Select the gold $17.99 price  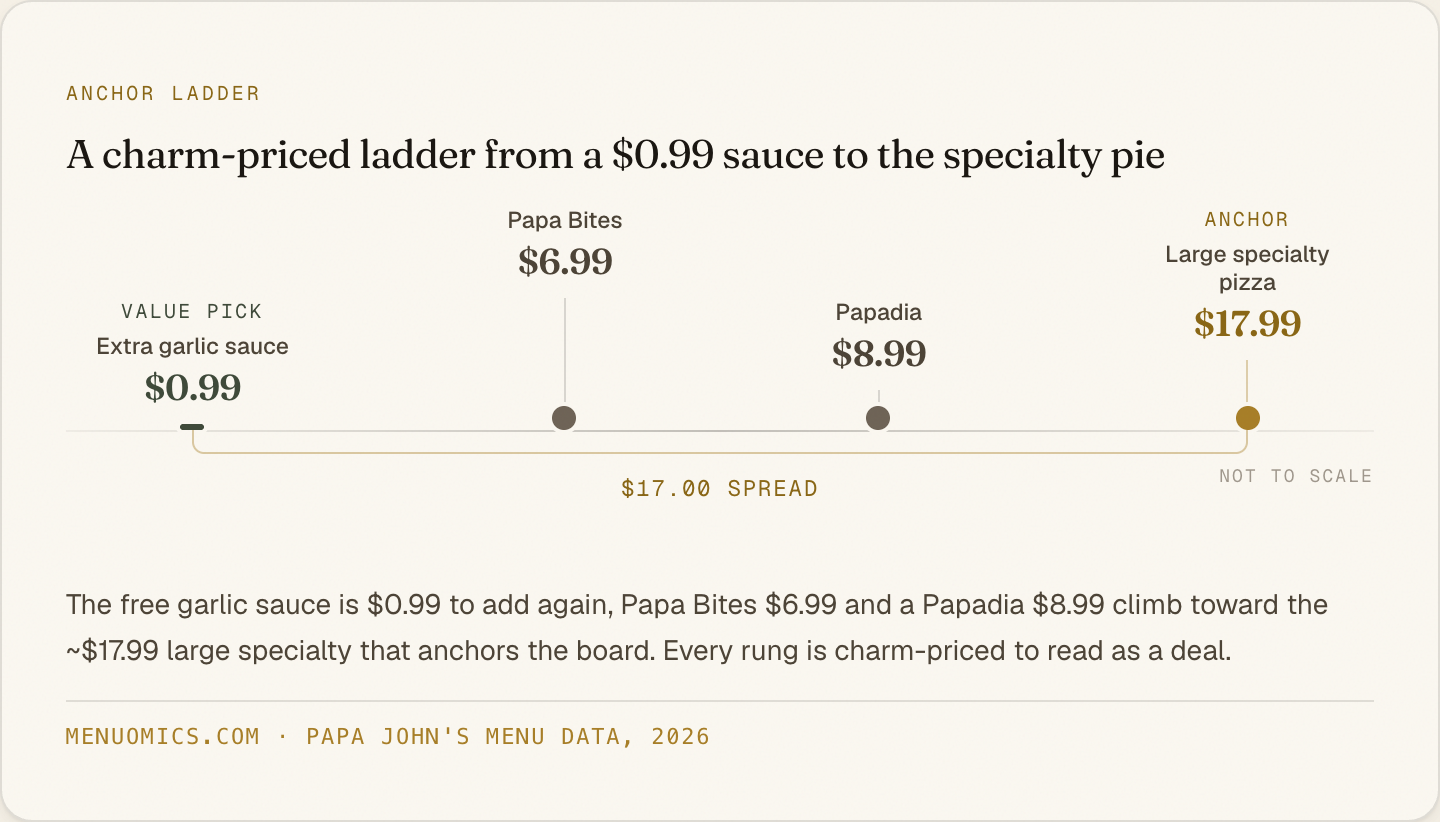pos(1247,324)
